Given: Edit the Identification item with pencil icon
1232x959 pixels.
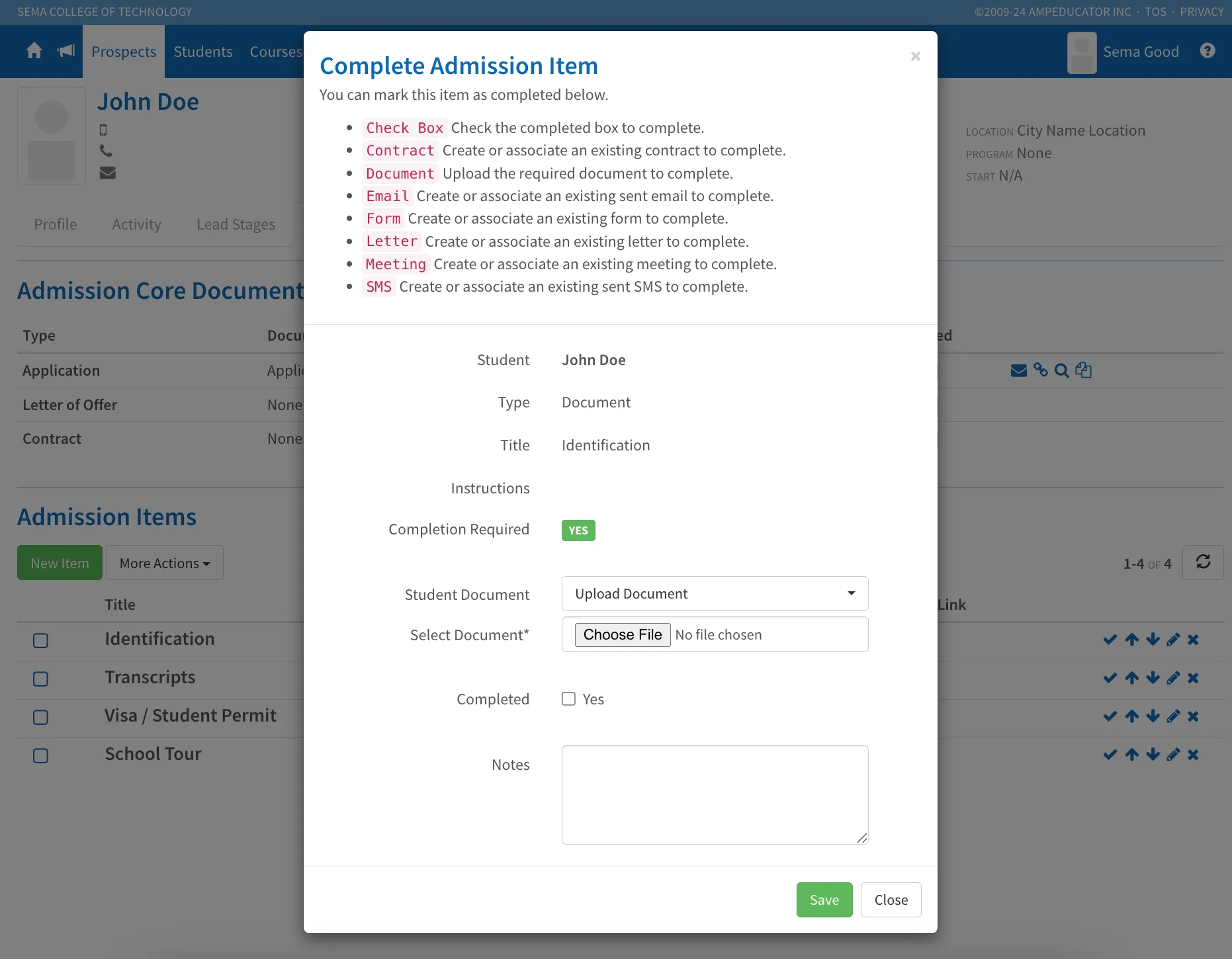Looking at the screenshot, I should coord(1173,640).
